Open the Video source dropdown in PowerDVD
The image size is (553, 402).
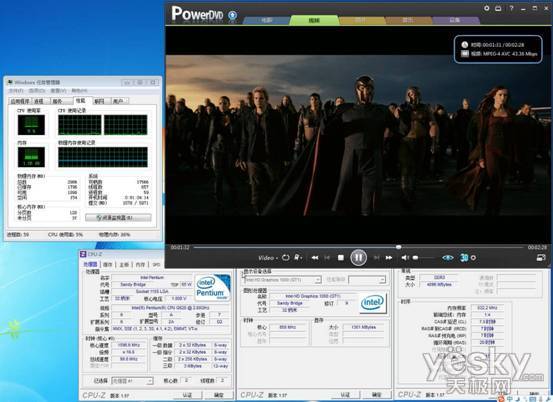coord(268,258)
